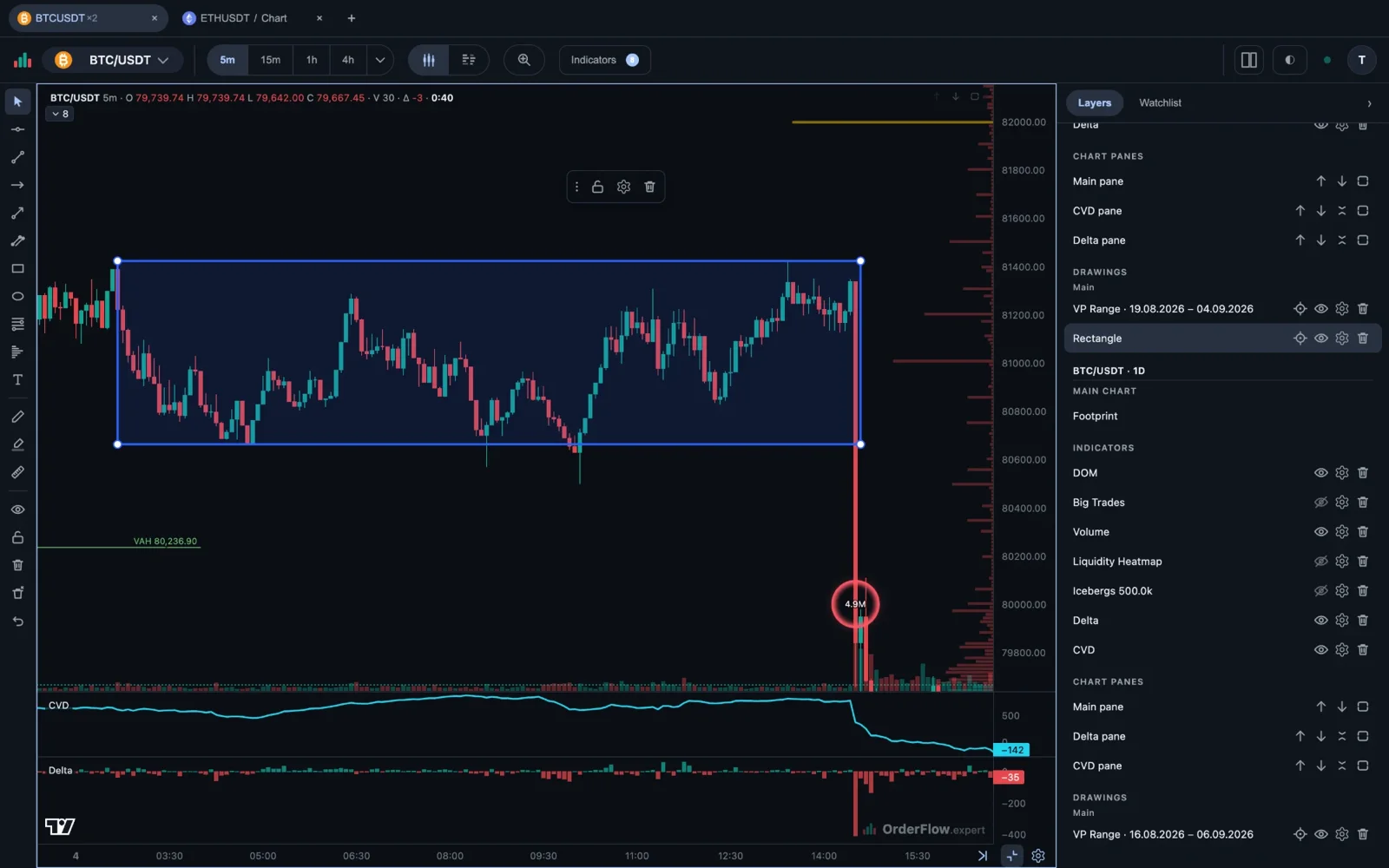The height and width of the screenshot is (868, 1389).
Task: Open split layout panel icon
Action: coord(1249,60)
